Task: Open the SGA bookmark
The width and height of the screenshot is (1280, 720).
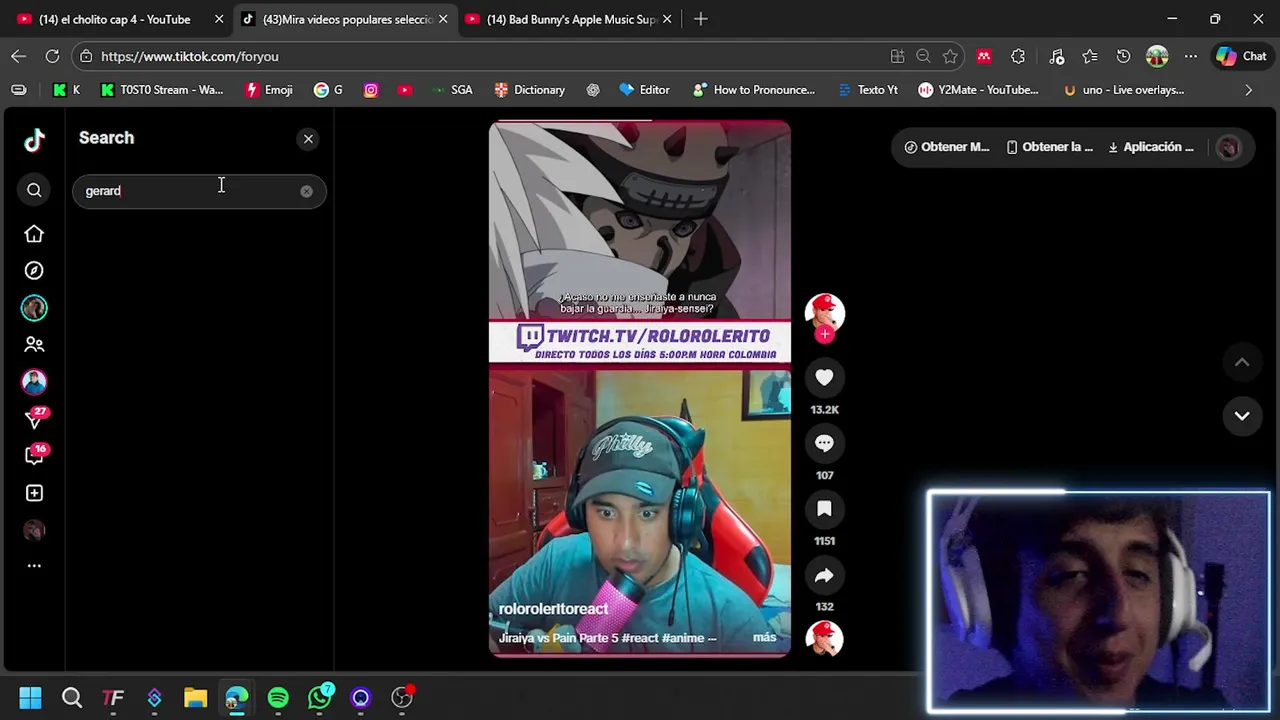Action: click(x=452, y=90)
